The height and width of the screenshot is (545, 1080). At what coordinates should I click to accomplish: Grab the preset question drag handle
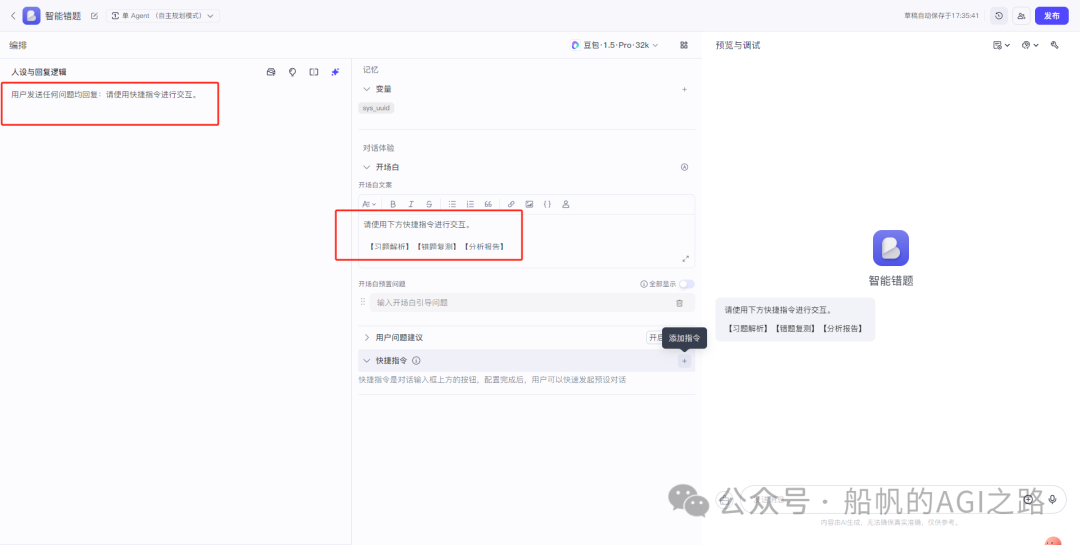[x=363, y=302]
